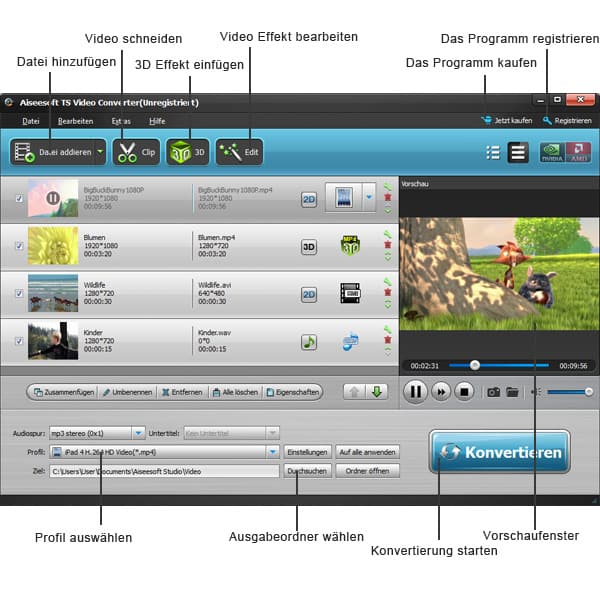
Task: Click the Ziel output path field
Action: point(164,471)
